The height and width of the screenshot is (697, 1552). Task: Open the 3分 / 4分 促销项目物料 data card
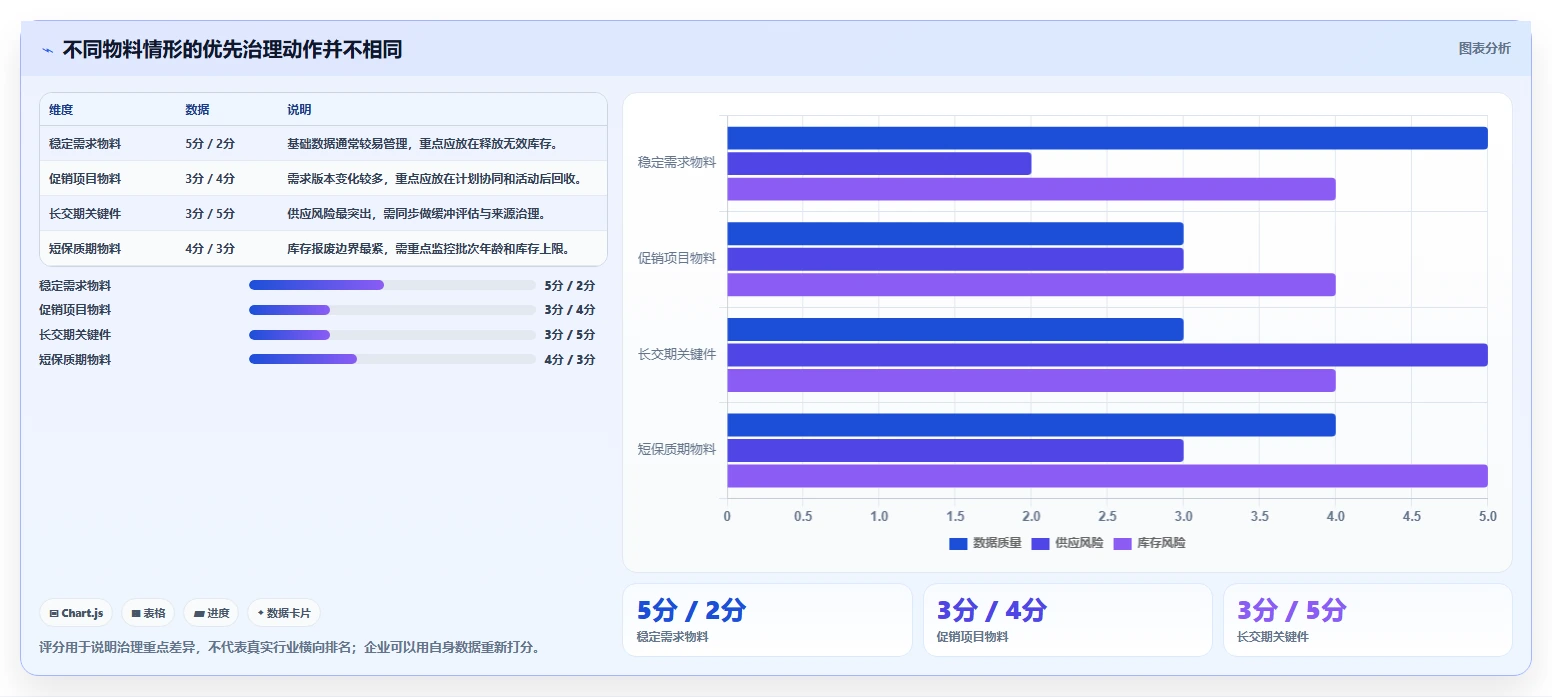pyautogui.click(x=1068, y=620)
